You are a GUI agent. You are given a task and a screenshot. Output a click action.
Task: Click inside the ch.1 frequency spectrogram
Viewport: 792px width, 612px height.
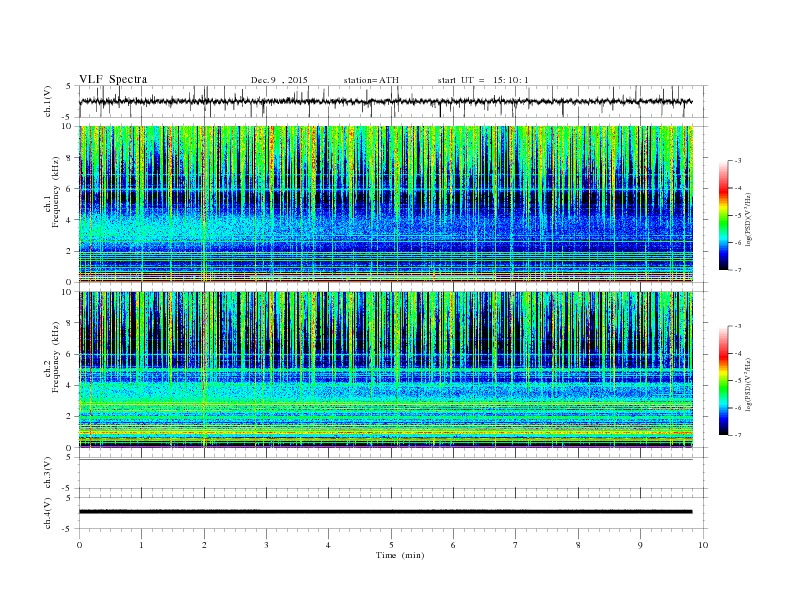[385, 204]
